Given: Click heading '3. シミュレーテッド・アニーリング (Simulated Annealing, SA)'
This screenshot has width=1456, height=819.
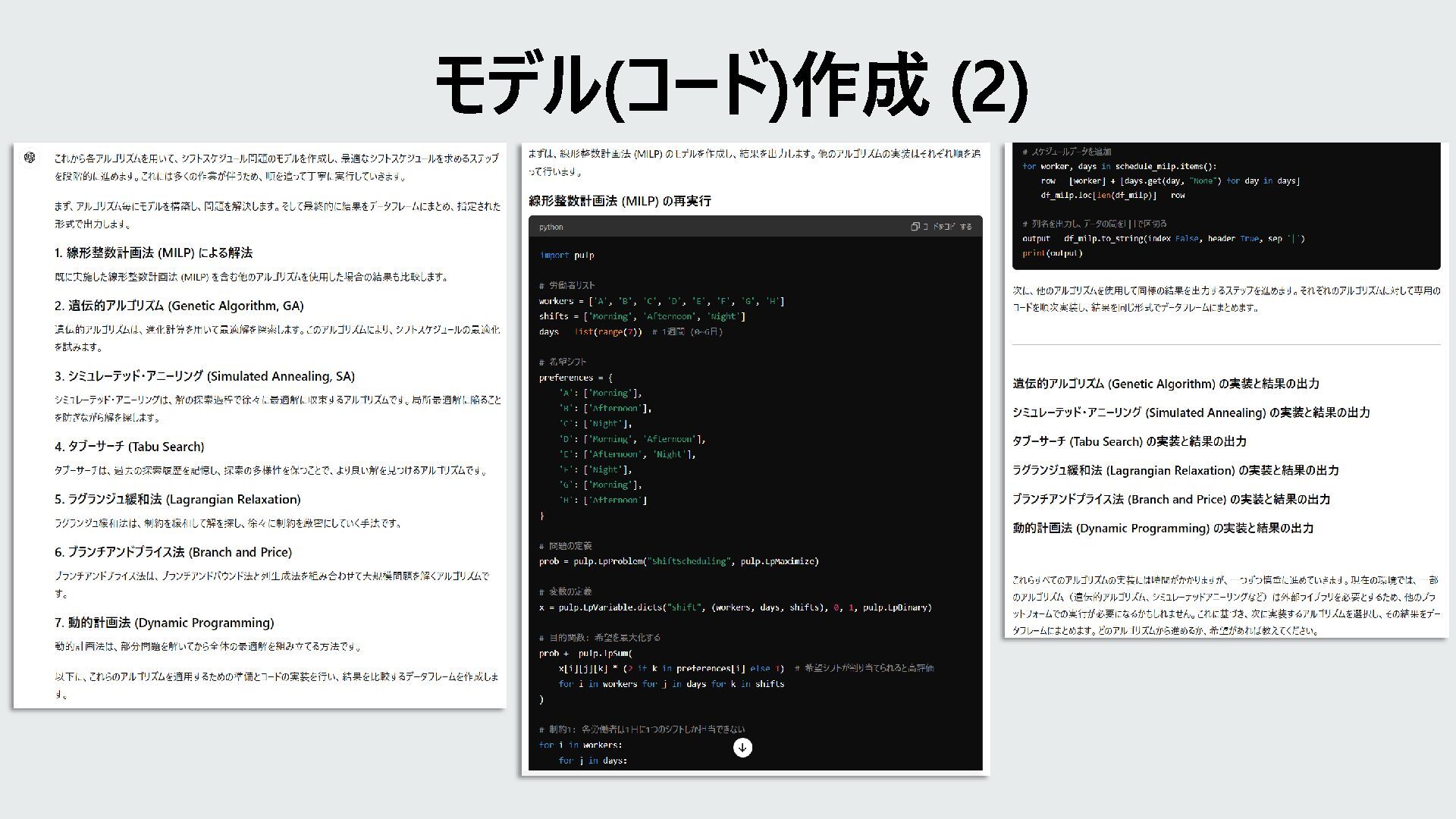Looking at the screenshot, I should [x=204, y=377].
